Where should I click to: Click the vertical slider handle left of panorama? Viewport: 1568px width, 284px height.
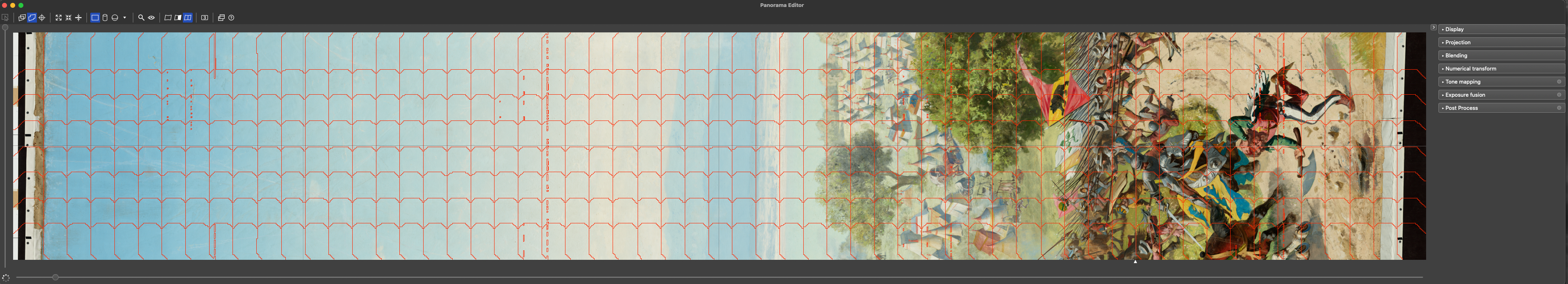coord(5,27)
